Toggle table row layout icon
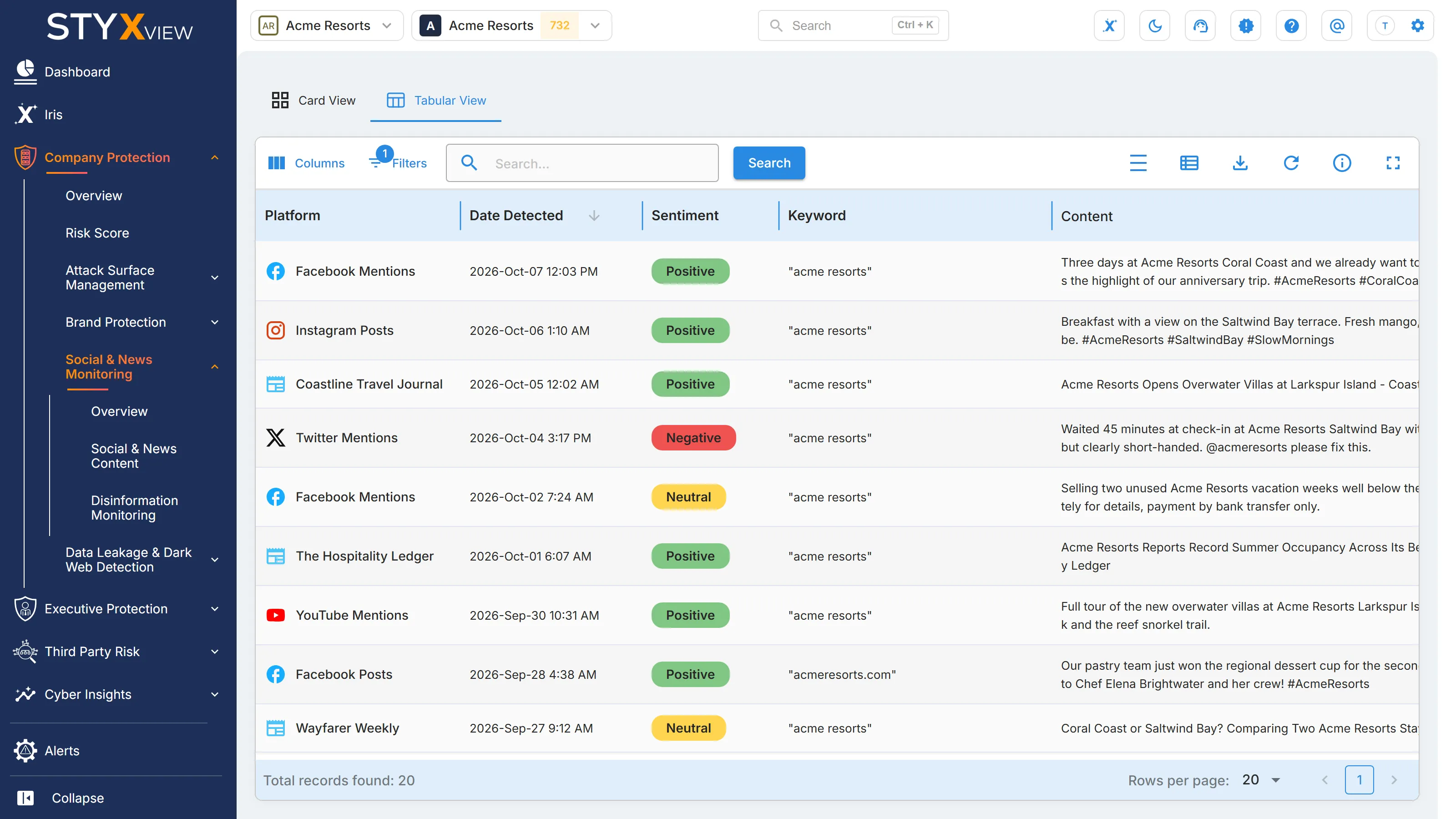The image size is (1456, 819). click(x=1188, y=163)
